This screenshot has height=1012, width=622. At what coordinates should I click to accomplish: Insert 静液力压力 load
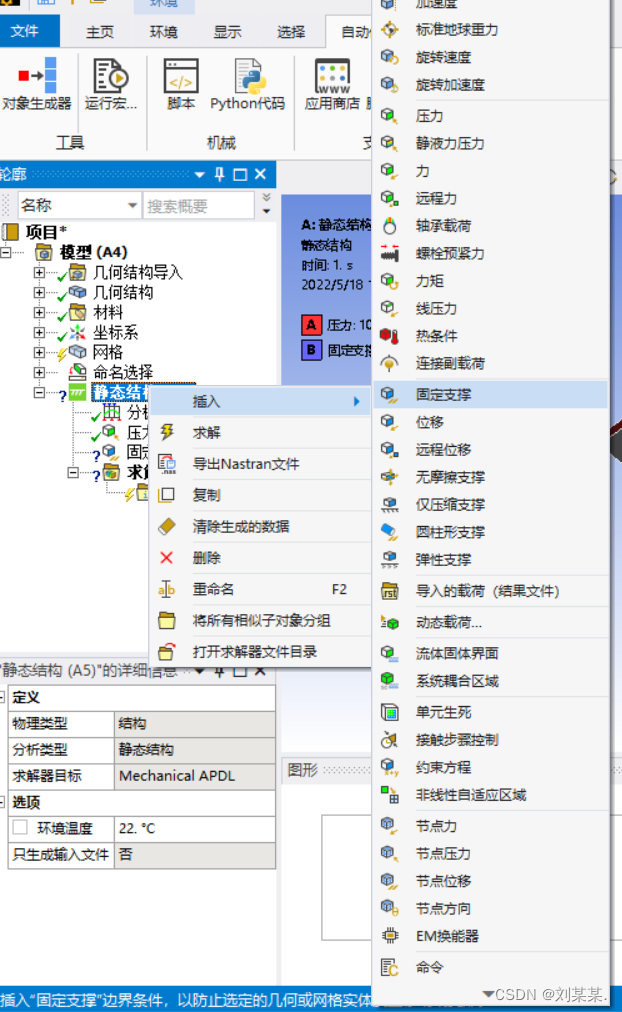pyautogui.click(x=491, y=143)
